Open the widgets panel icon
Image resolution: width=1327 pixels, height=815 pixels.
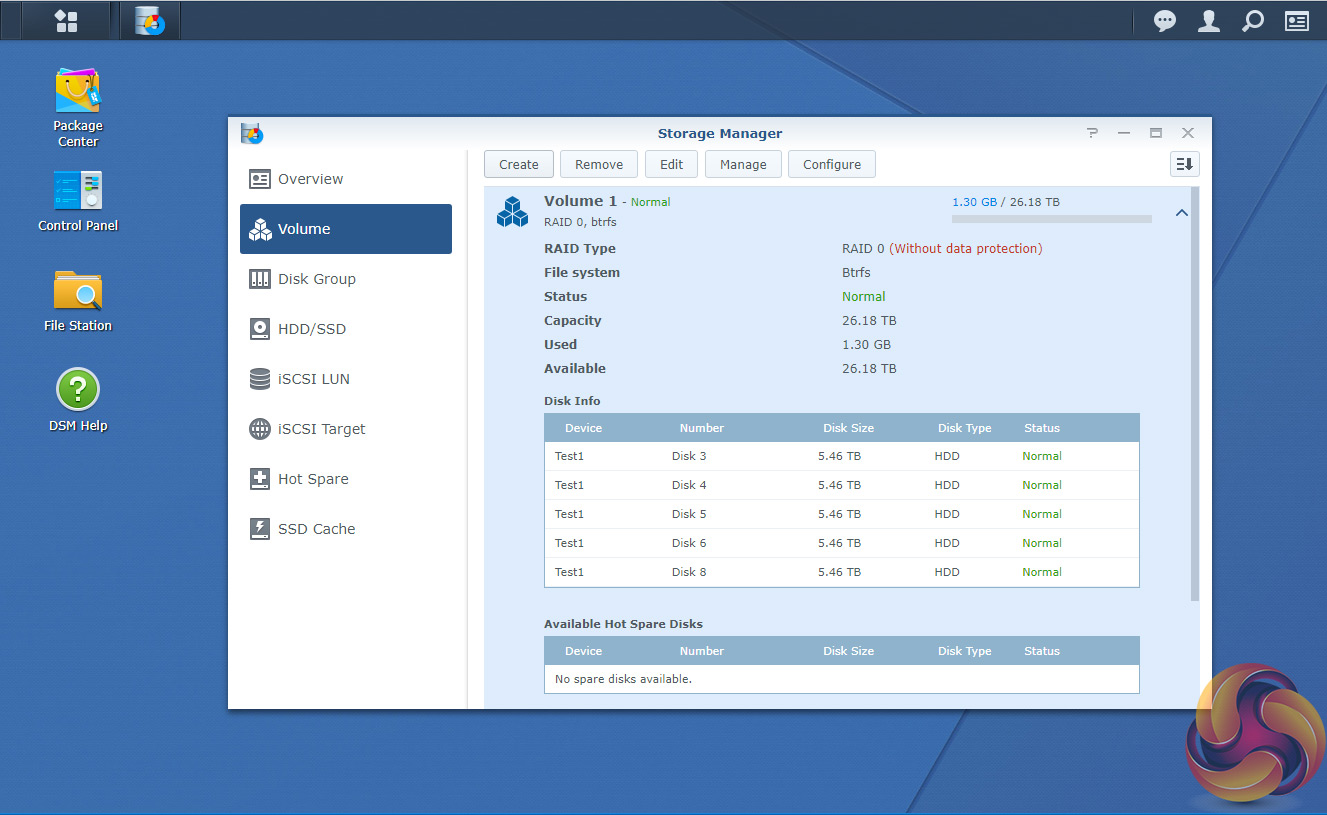coord(1297,21)
